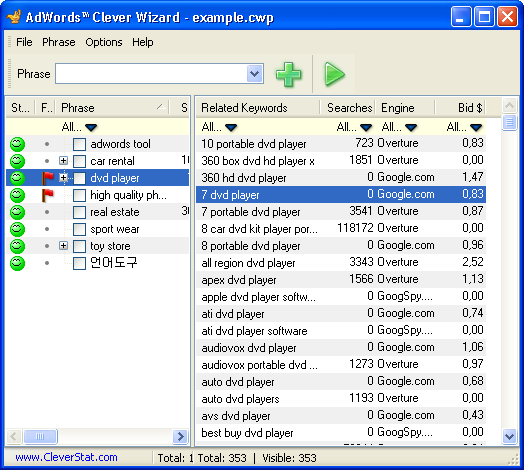Click the green play run icon
Image resolution: width=524 pixels, height=470 pixels.
(334, 74)
